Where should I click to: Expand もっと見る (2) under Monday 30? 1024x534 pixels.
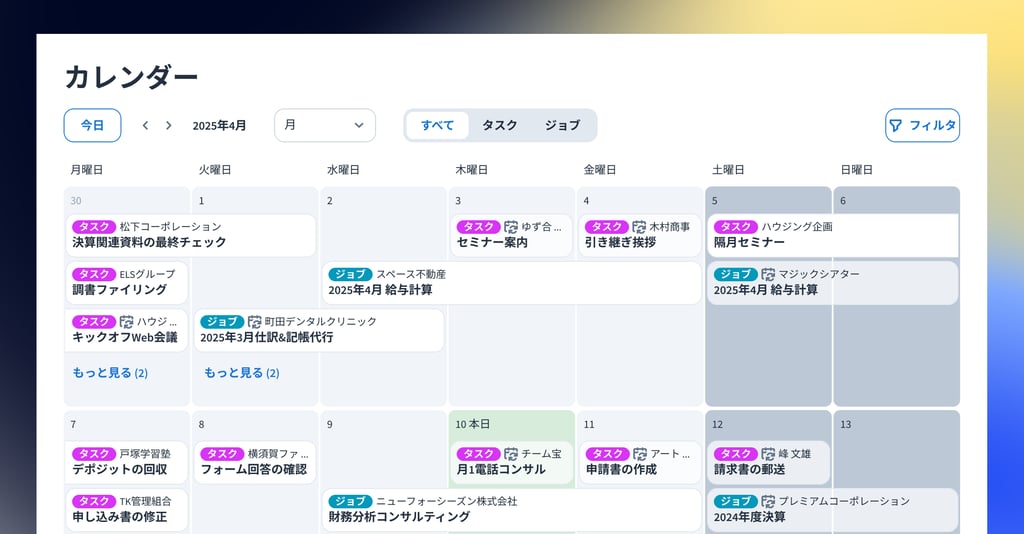point(110,373)
